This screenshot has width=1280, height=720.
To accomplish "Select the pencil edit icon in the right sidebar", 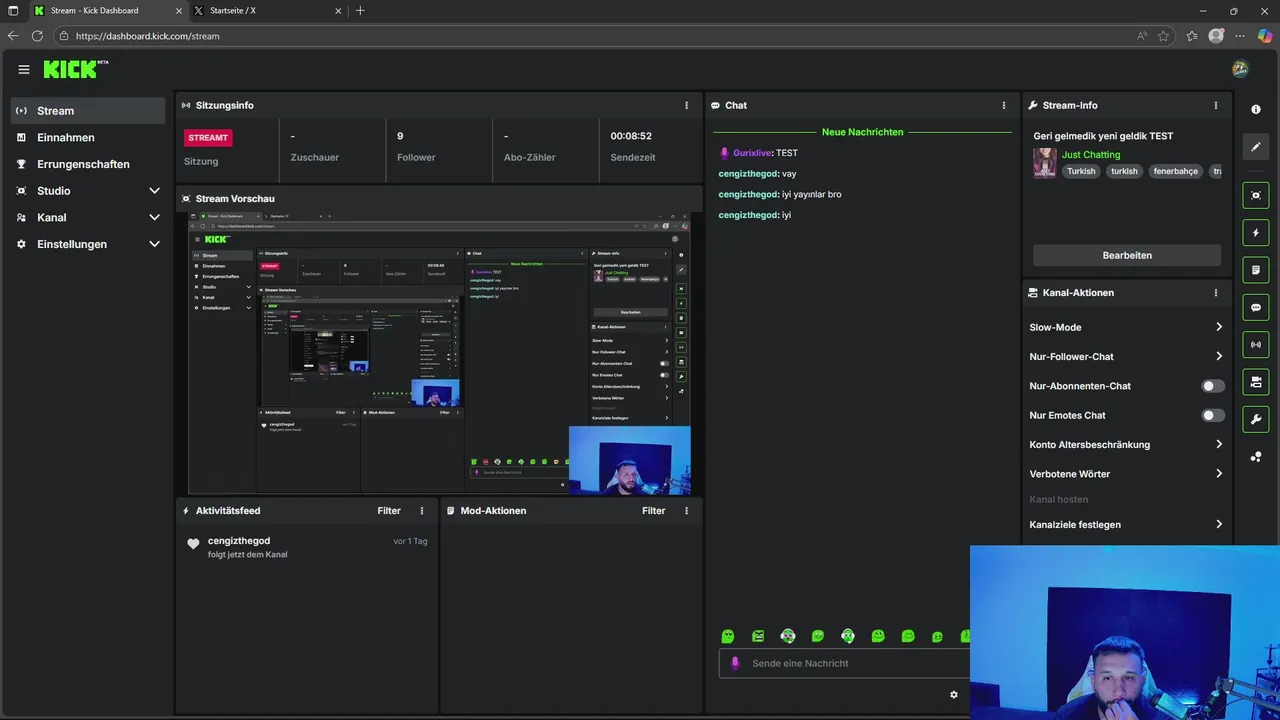I will (x=1256, y=147).
